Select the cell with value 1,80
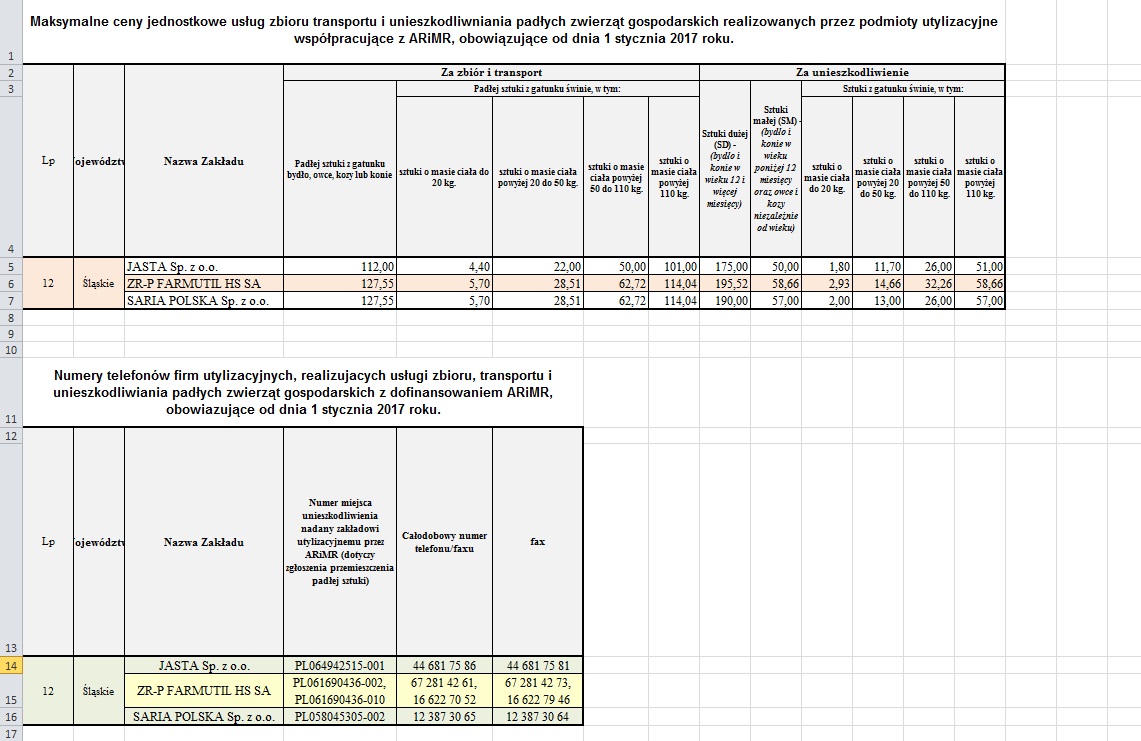Viewport: 1141px width, 741px height. 827,266
